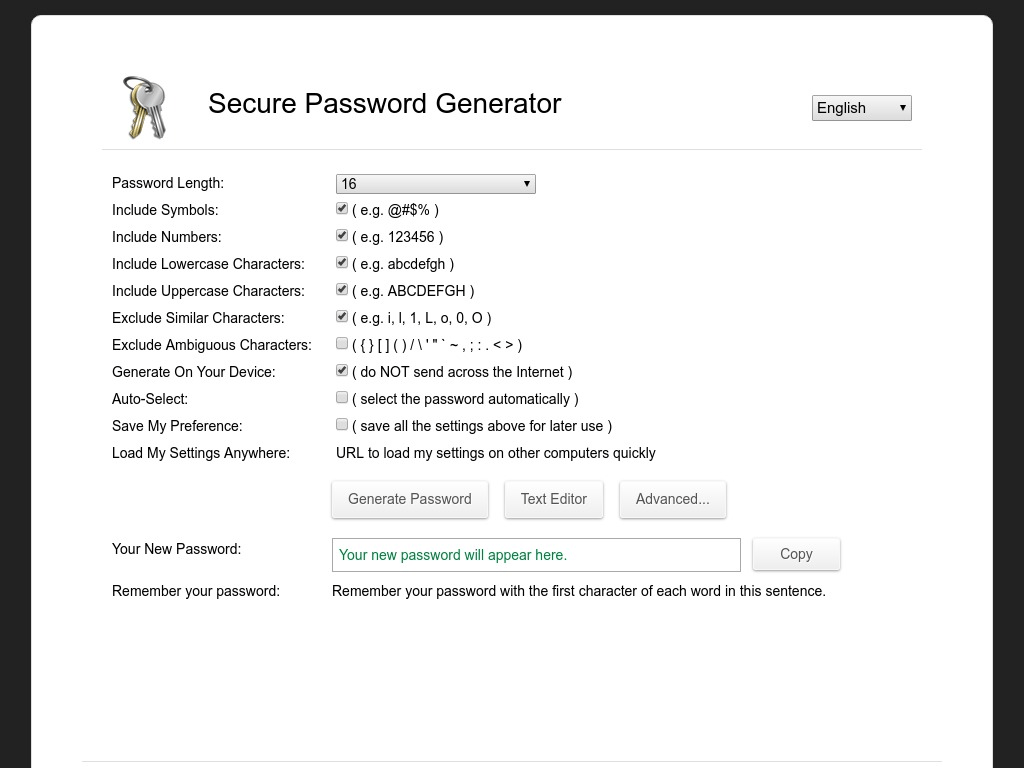The width and height of the screenshot is (1024, 768).
Task: Click the Advanced... button
Action: tap(672, 499)
